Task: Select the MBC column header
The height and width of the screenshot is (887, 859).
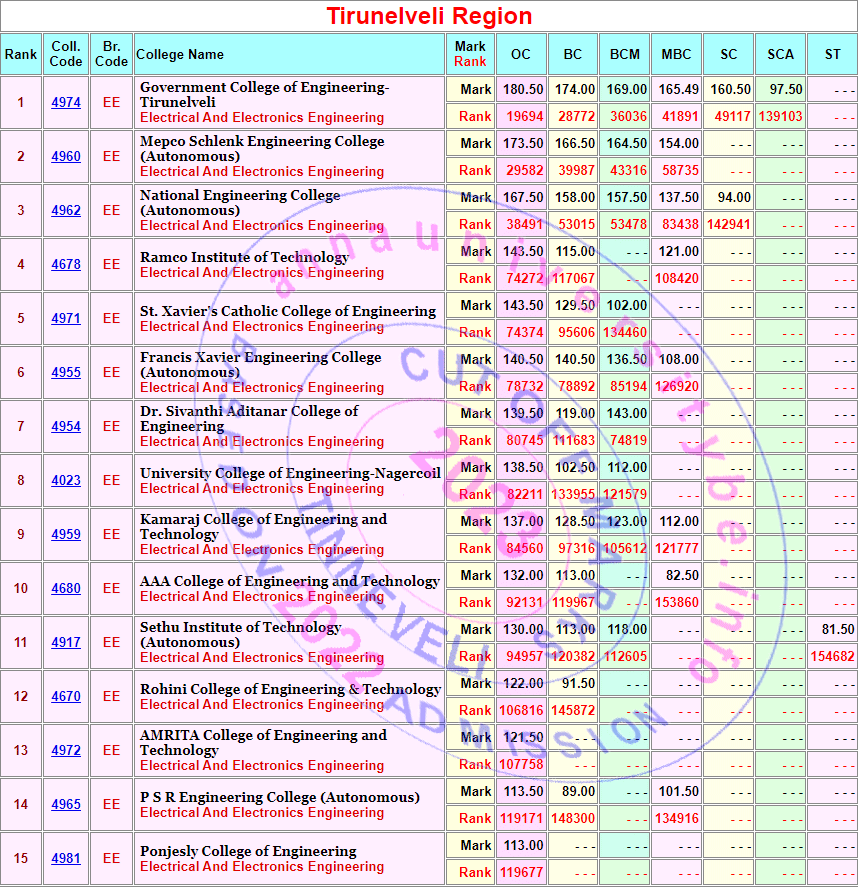Action: coord(676,54)
